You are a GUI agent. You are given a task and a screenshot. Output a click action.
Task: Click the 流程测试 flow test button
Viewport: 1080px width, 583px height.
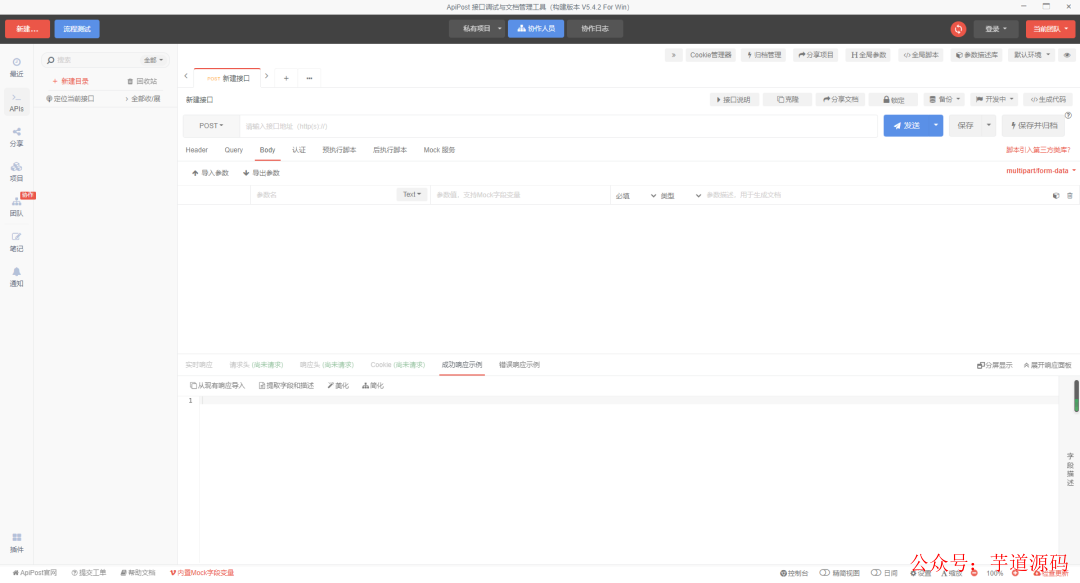77,29
